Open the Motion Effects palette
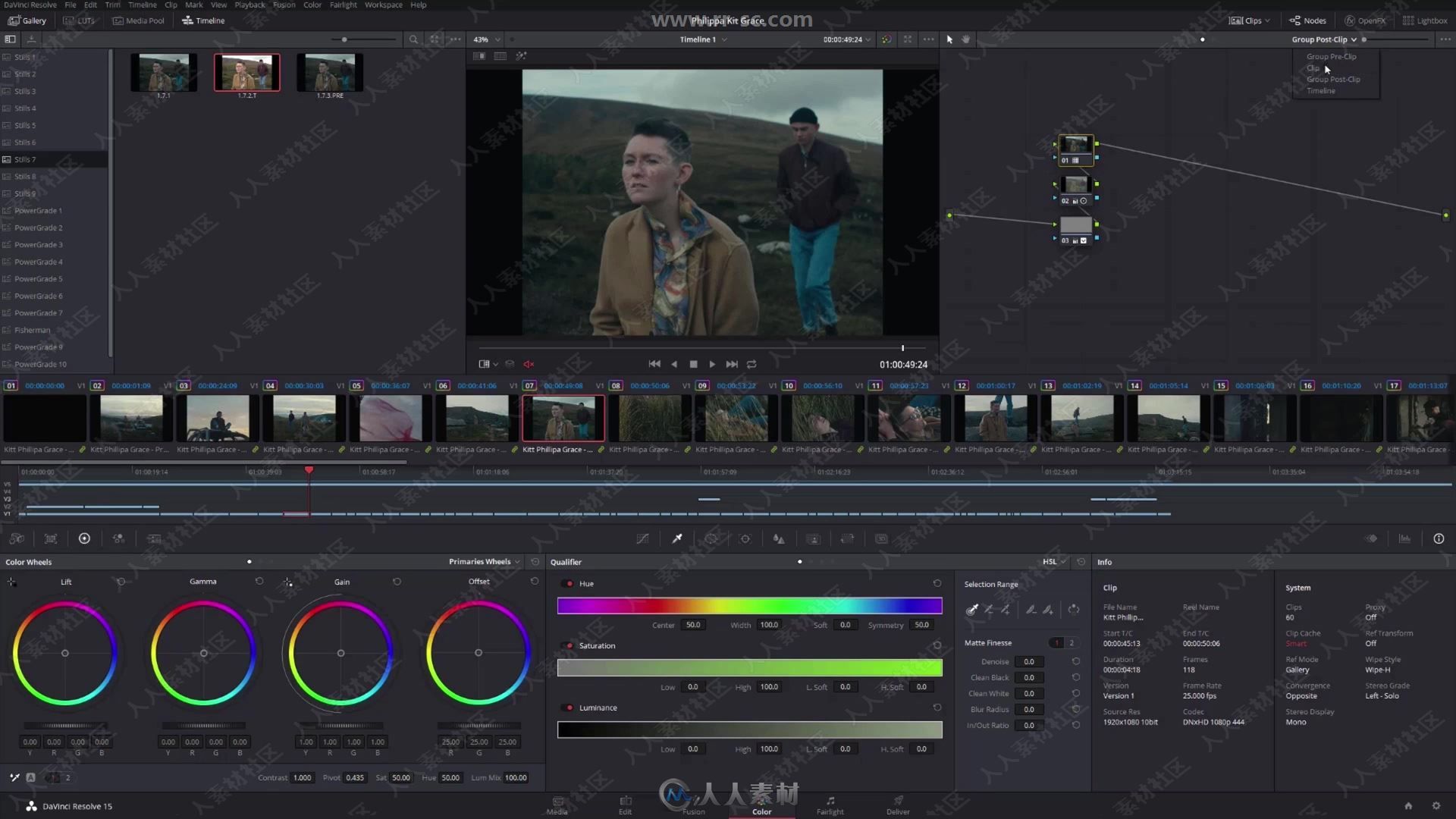1456x819 pixels. pyautogui.click(x=154, y=538)
